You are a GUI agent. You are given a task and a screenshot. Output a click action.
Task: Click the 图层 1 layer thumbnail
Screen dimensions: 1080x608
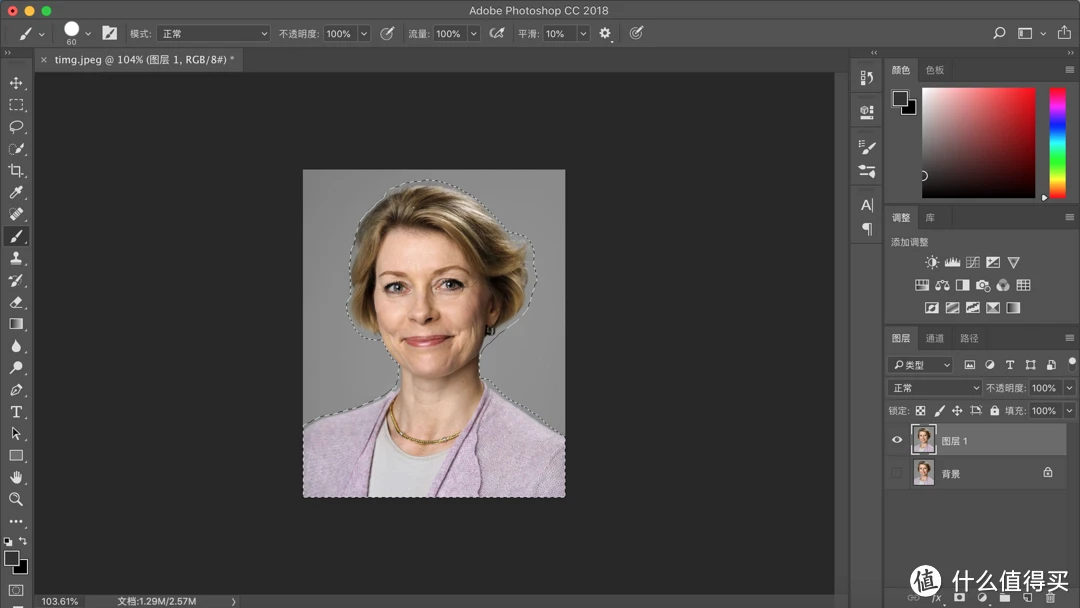pos(924,439)
